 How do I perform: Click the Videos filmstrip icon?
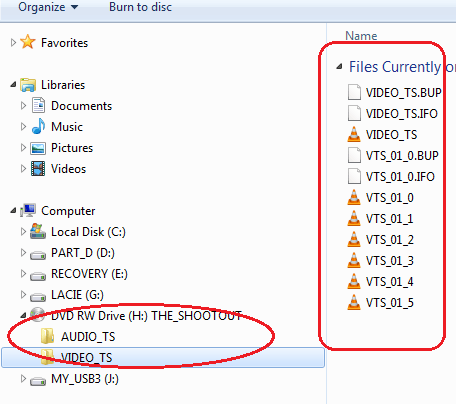click(x=38, y=169)
